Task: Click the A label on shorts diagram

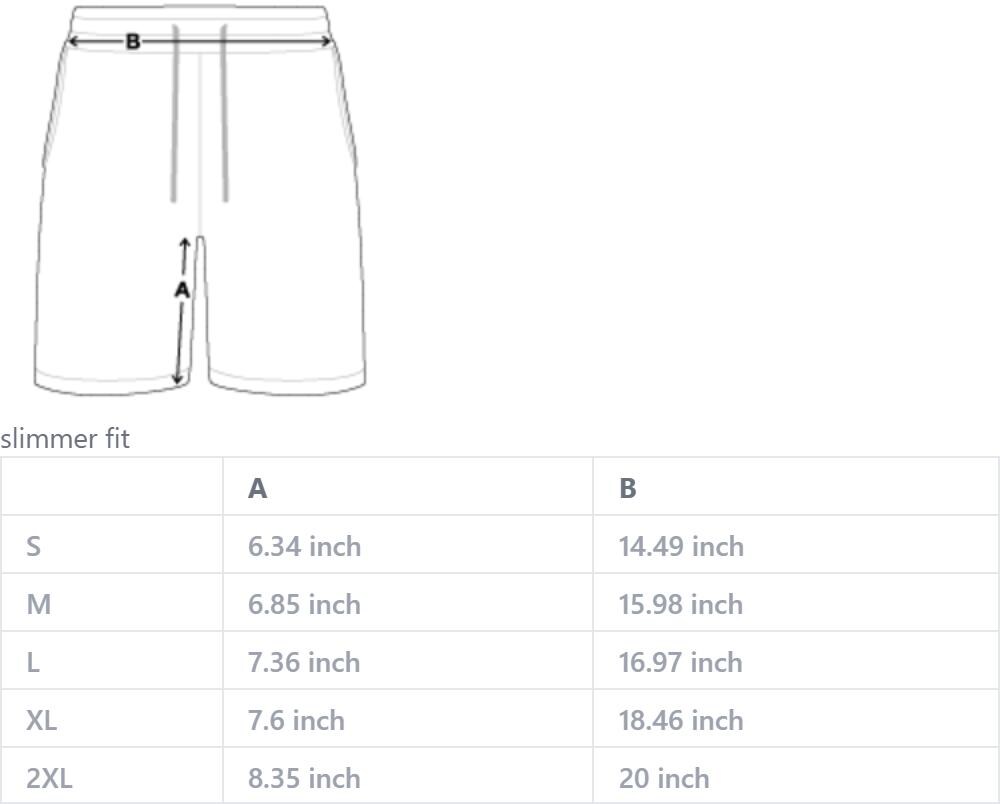Action: [x=182, y=290]
